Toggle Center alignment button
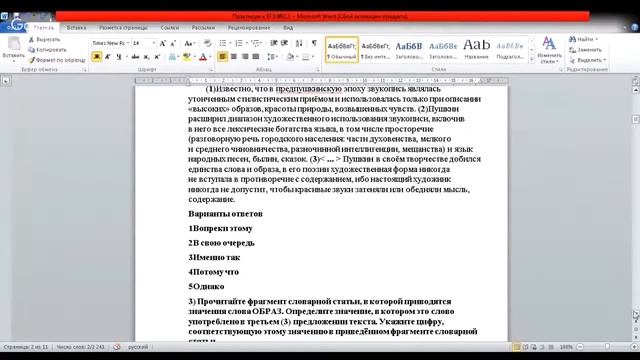This screenshot has height=360, width=640. [x=234, y=57]
